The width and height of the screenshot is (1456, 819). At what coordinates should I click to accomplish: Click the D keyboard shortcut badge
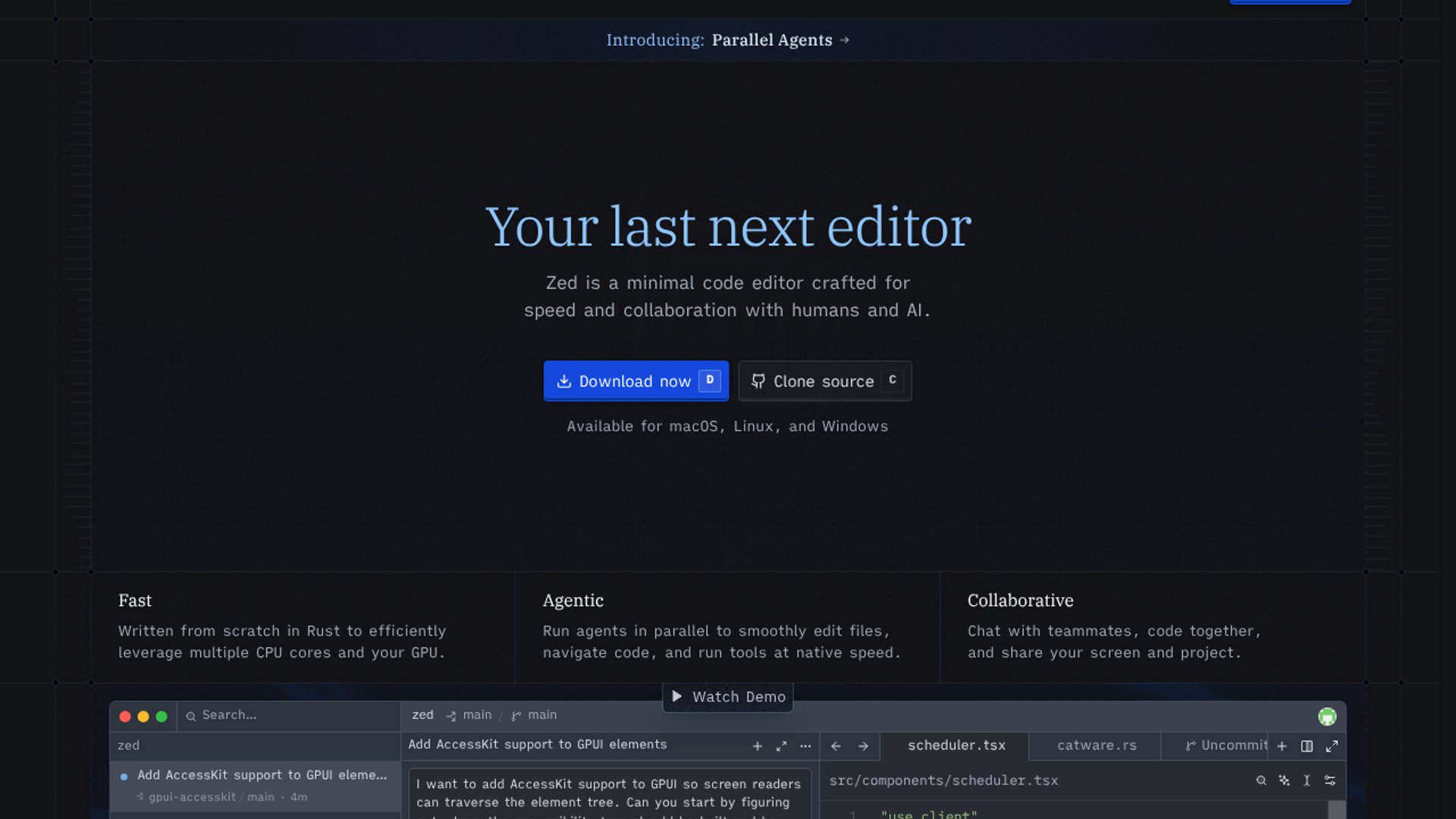(x=710, y=380)
